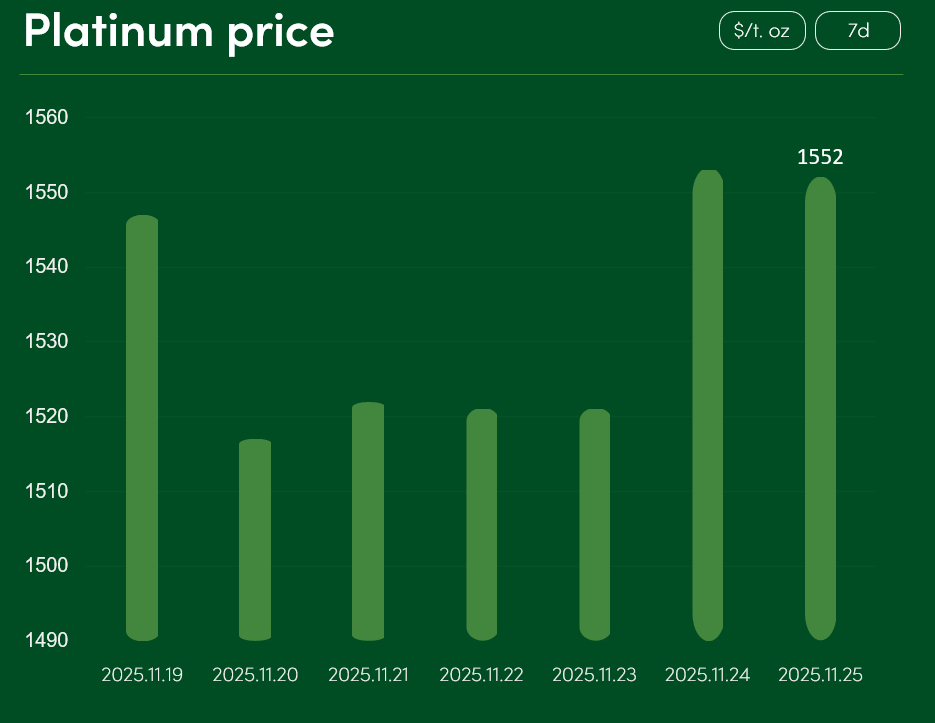Select the bar for 2025.11.23
Screen dimensions: 935x723
[x=595, y=525]
